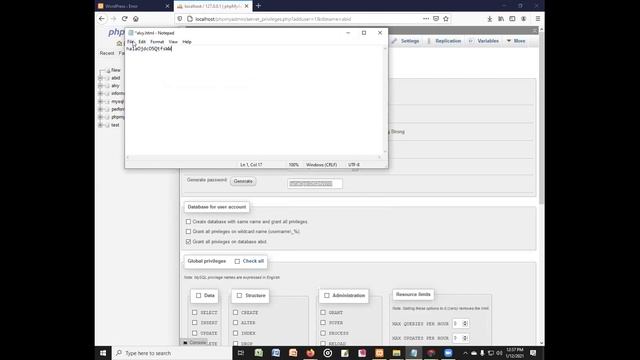640x360 pixels.
Task: Save to Pocket icon in address bar
Action: coord(436,19)
